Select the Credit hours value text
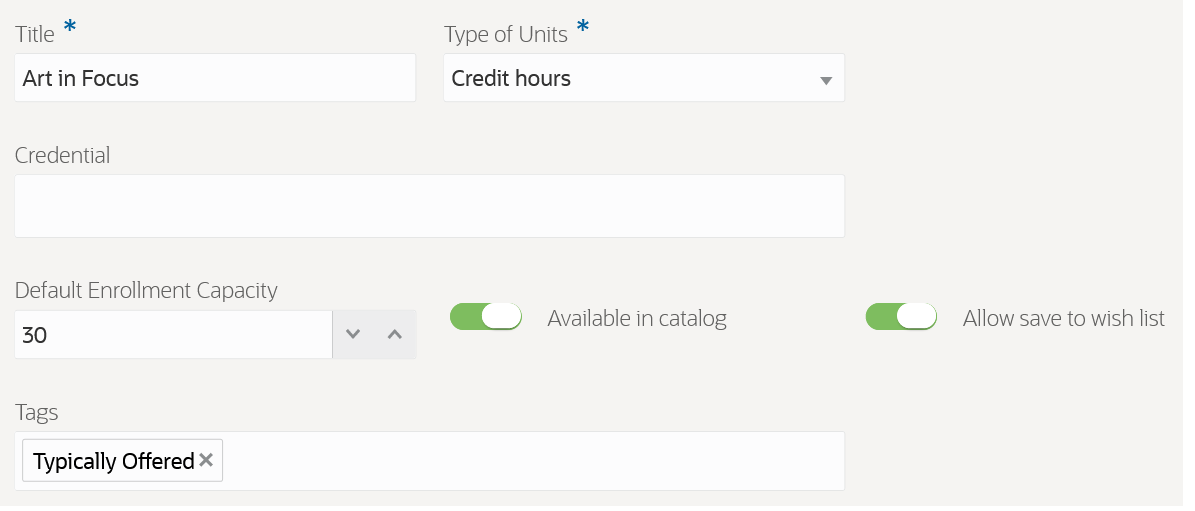1195x511 pixels. (x=511, y=78)
